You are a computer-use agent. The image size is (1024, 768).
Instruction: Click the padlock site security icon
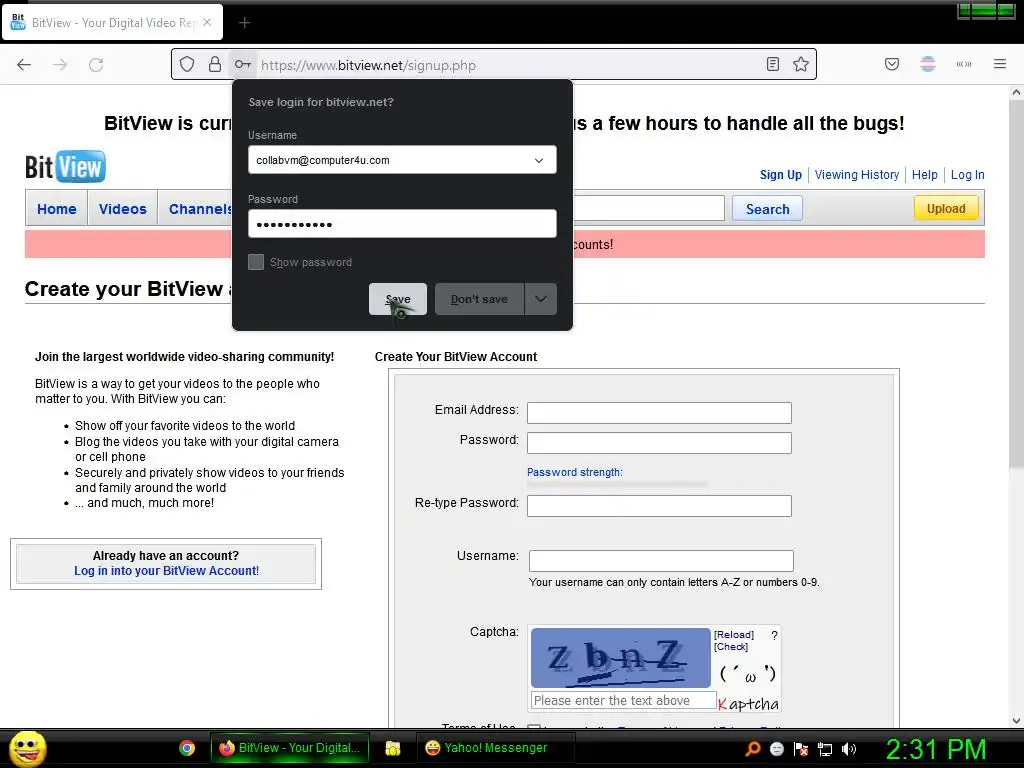click(215, 64)
